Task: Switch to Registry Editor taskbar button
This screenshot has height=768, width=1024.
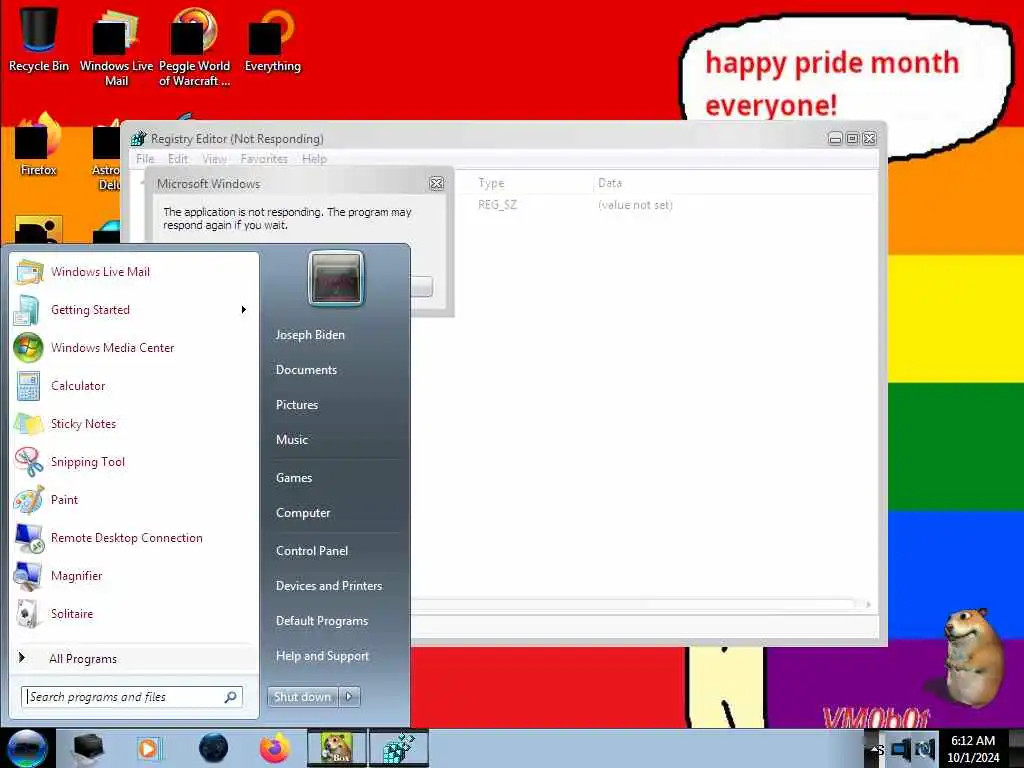Action: coord(399,748)
